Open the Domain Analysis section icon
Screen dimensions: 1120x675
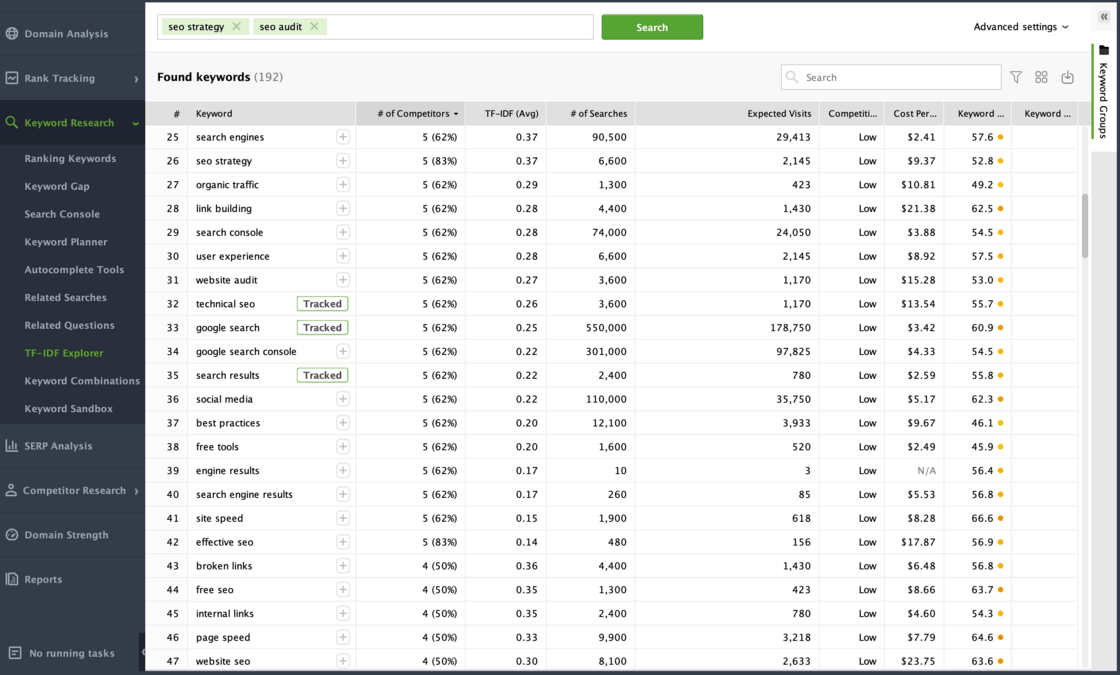[x=14, y=33]
